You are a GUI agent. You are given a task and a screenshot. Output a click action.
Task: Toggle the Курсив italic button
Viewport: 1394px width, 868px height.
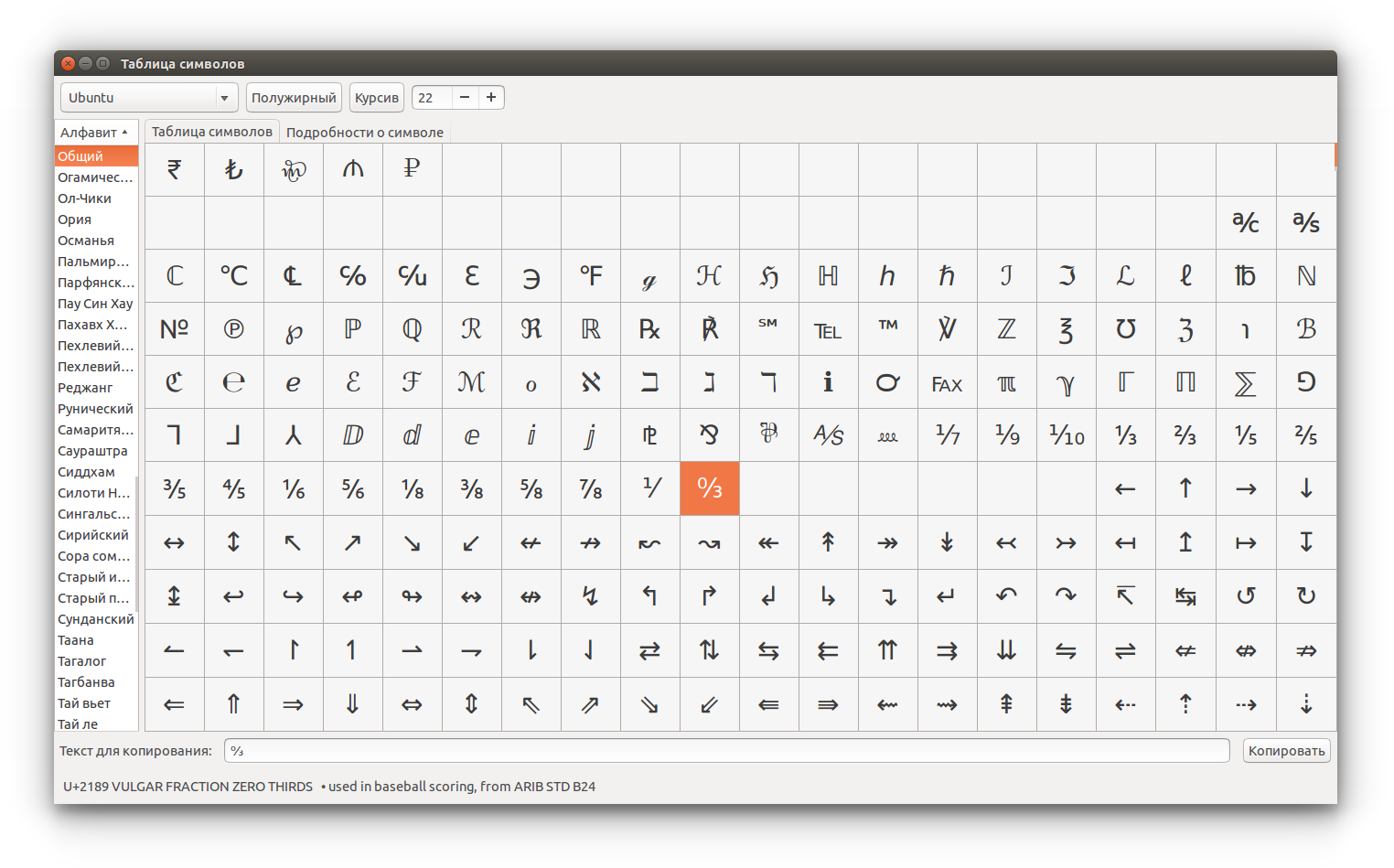[x=376, y=98]
